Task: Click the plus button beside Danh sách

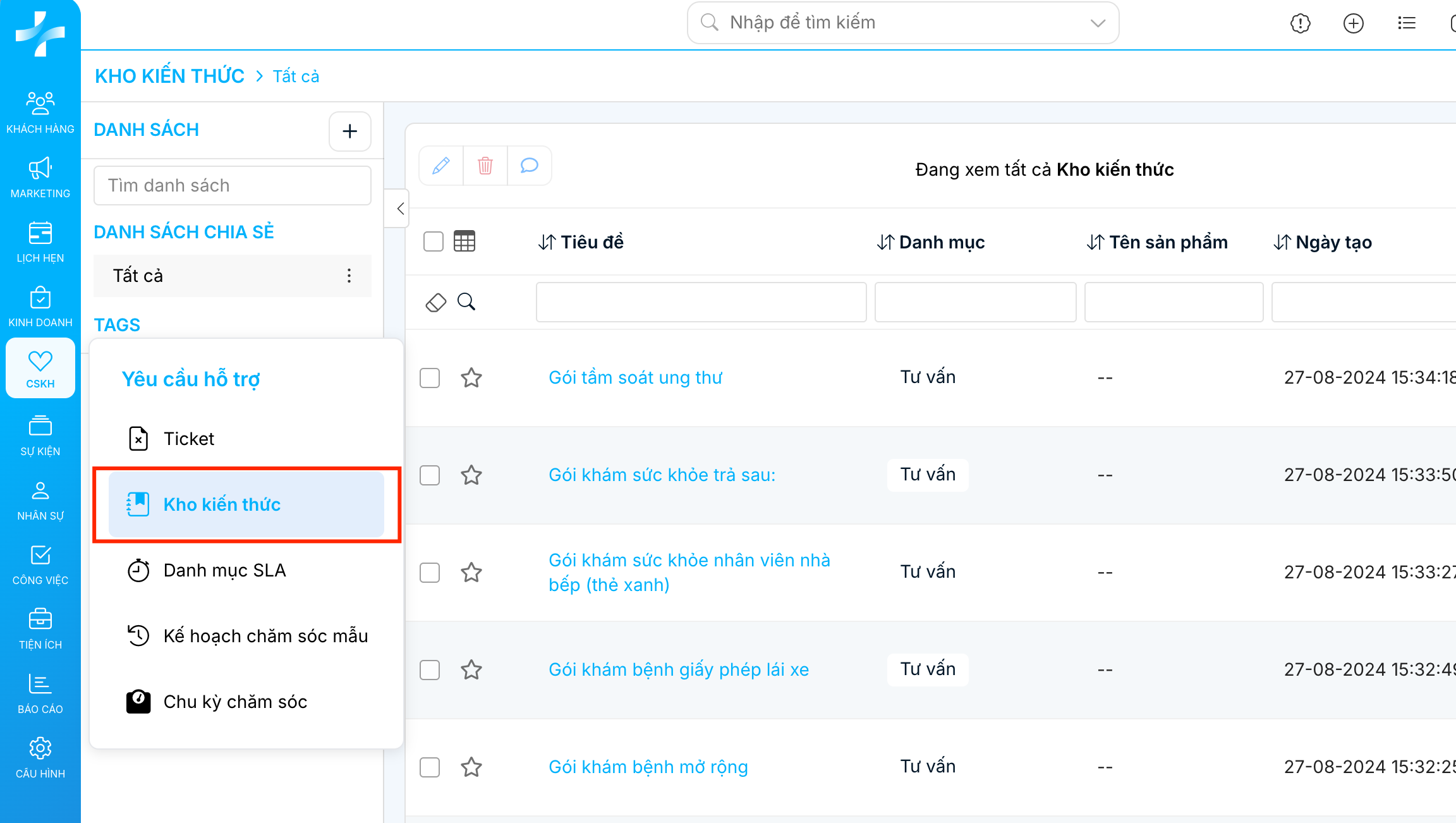Action: pyautogui.click(x=349, y=131)
